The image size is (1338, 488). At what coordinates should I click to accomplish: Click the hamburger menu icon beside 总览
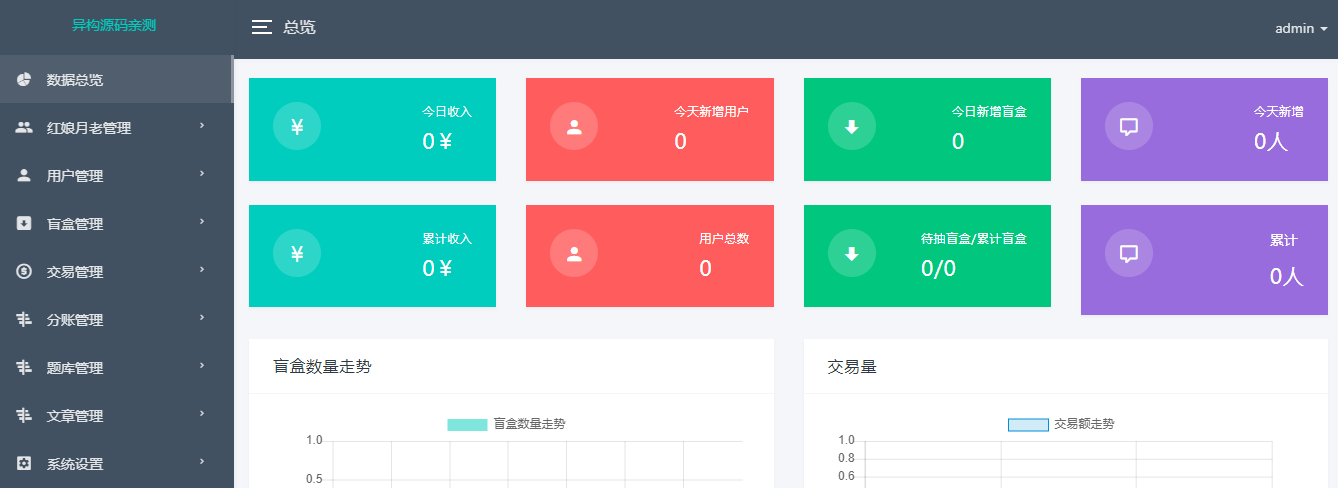click(262, 27)
